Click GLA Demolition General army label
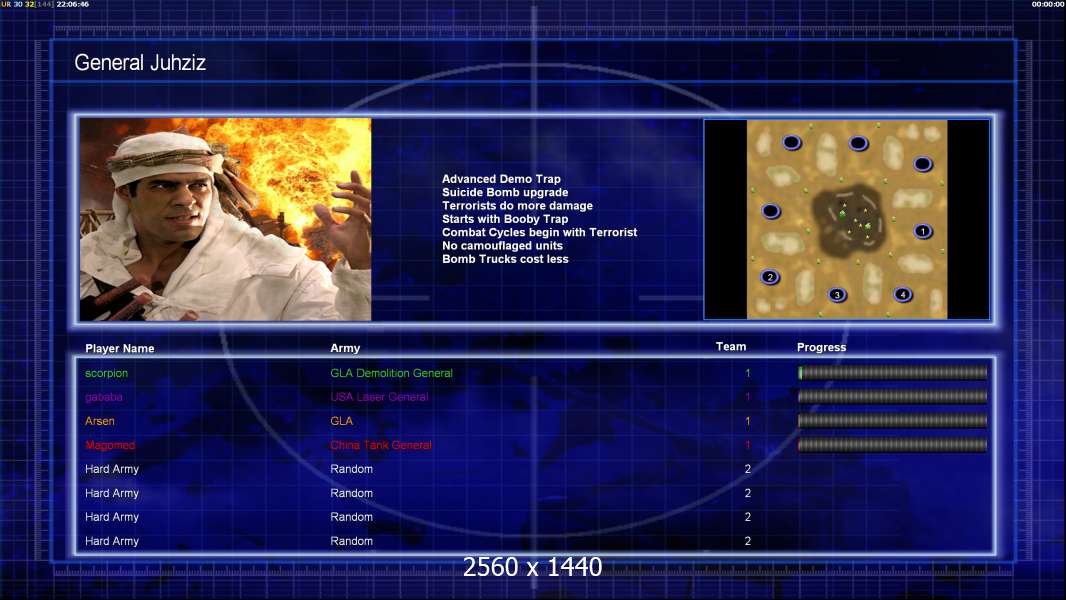Screen dimensions: 1066x600 391,373
